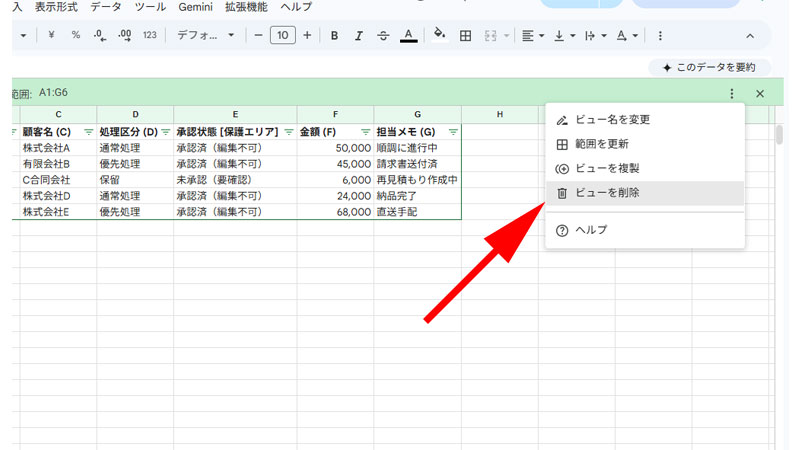Click the cell with amount 50,000
The height and width of the screenshot is (450, 800).
[x=335, y=148]
